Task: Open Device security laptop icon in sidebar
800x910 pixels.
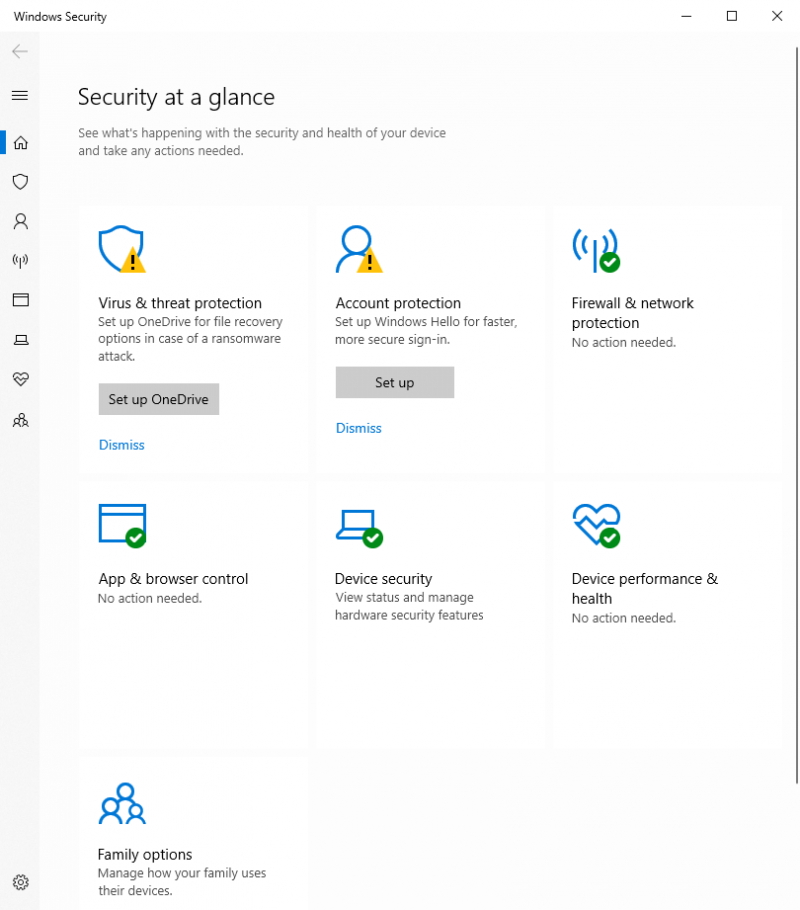Action: (21, 340)
